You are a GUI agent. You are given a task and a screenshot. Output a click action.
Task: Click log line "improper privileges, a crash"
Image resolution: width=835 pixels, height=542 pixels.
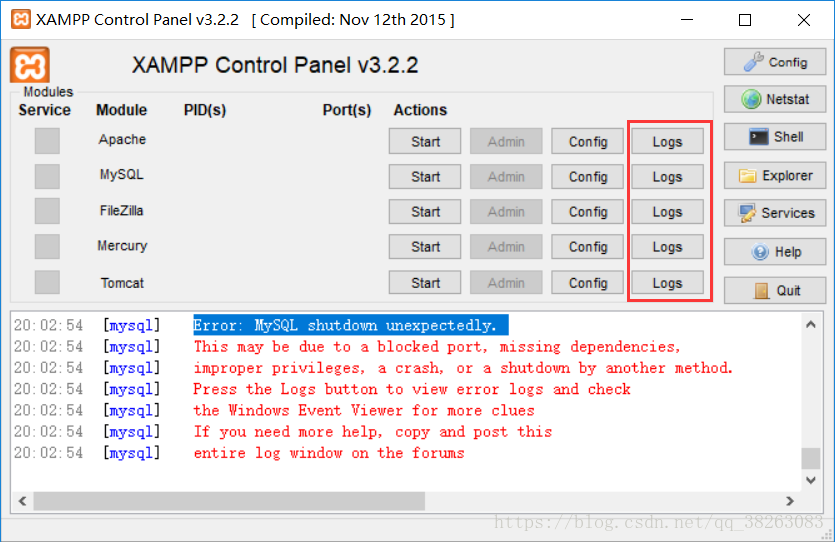pos(463,368)
